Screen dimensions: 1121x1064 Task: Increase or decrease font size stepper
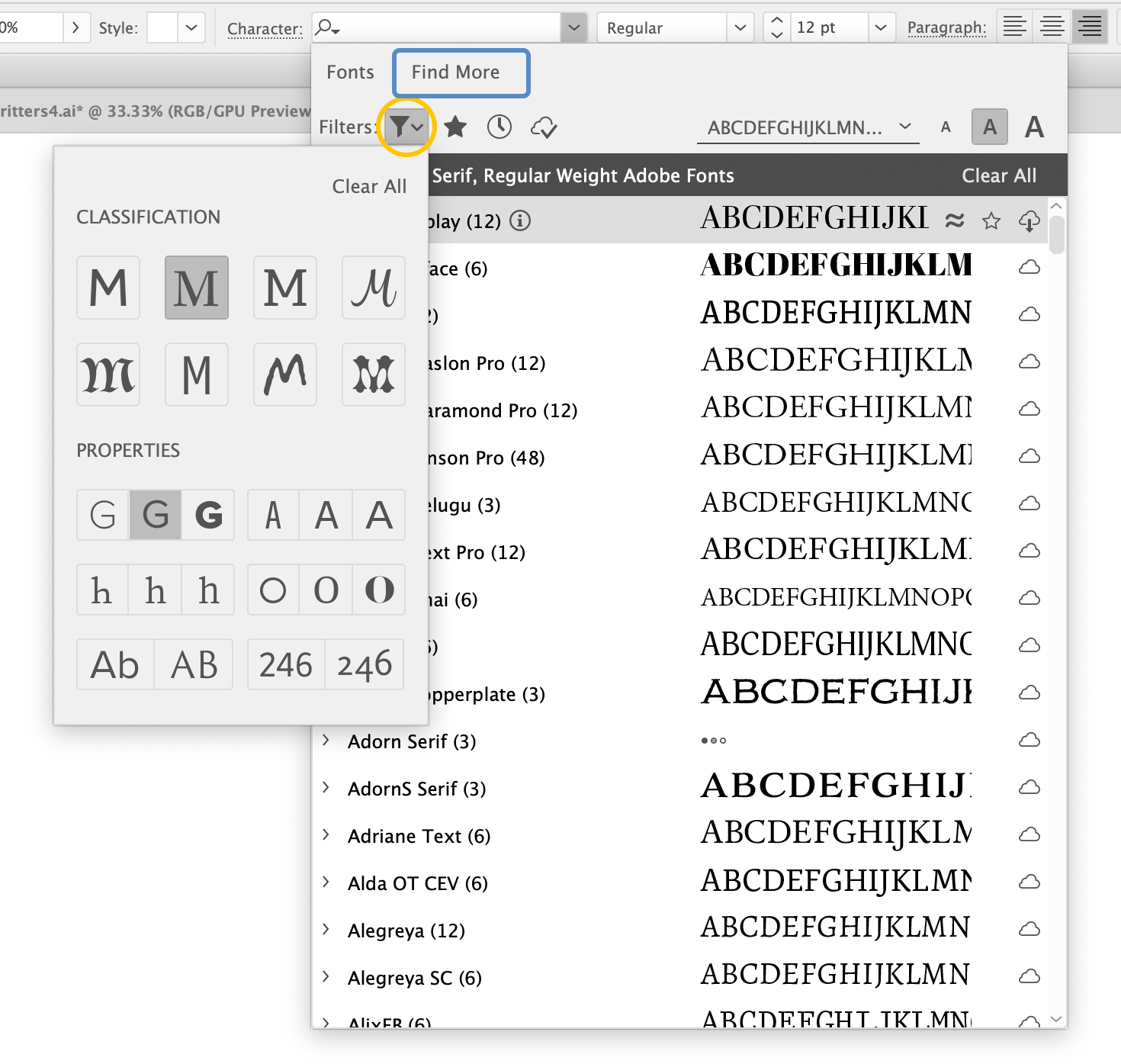click(777, 27)
